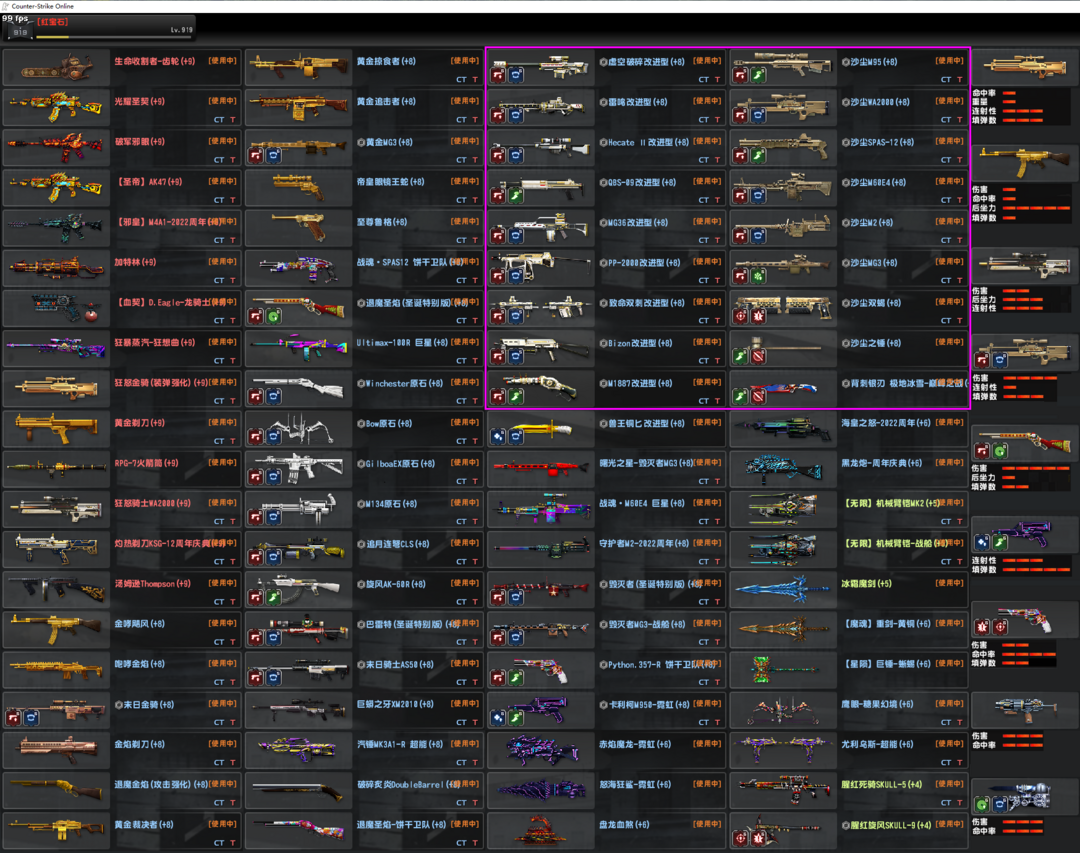Select the 生命收割者-齿轮 weapon image

pyautogui.click(x=56, y=67)
